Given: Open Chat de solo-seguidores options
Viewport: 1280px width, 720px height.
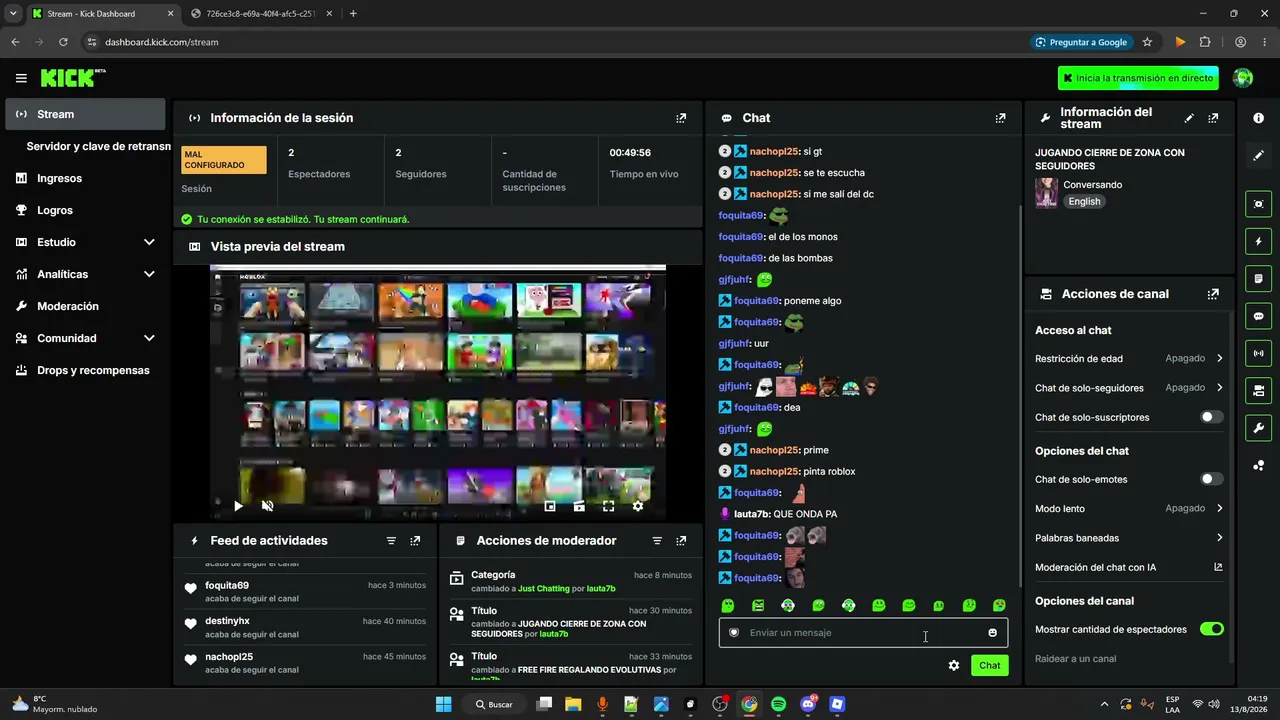Looking at the screenshot, I should coord(1129,388).
